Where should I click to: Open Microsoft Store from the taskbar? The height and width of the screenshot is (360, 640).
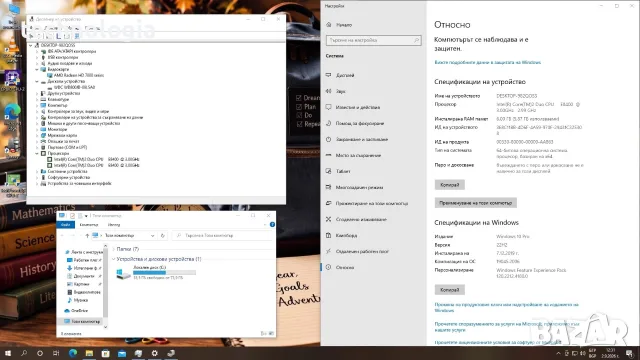point(106,353)
